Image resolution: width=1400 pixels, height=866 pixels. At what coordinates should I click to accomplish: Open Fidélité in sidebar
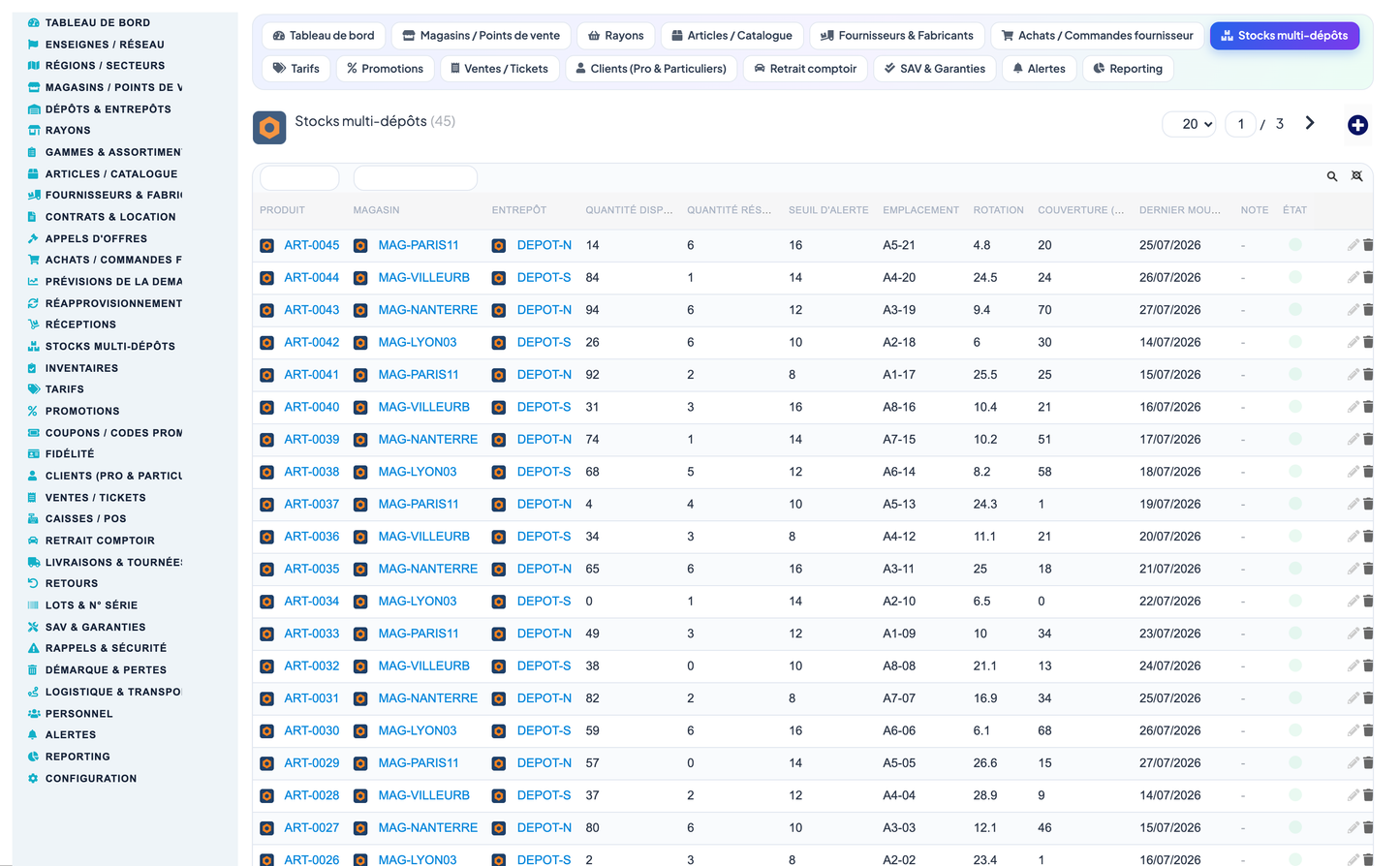click(x=61, y=453)
